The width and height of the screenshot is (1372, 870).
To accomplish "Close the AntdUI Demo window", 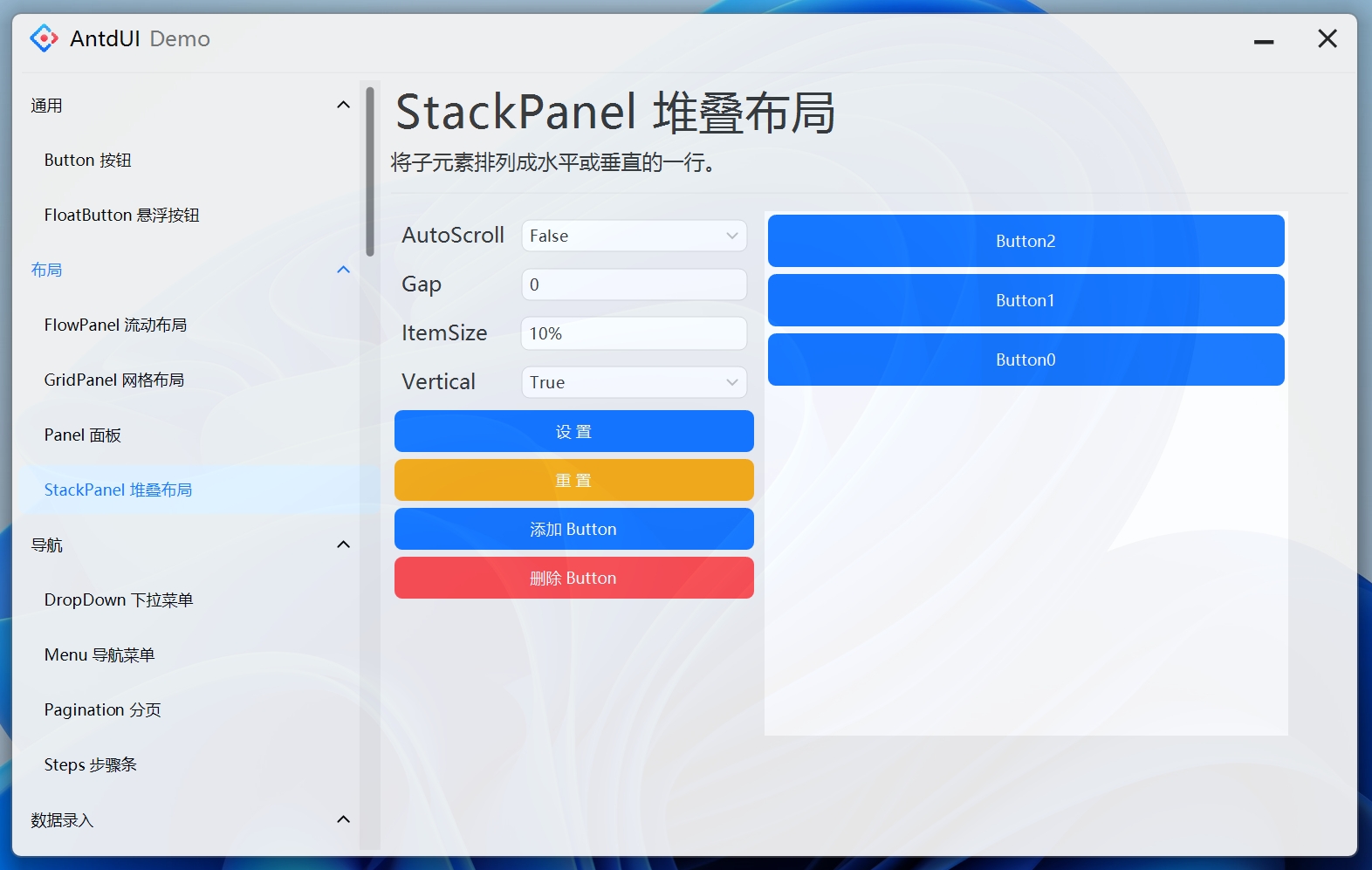I will pyautogui.click(x=1327, y=38).
